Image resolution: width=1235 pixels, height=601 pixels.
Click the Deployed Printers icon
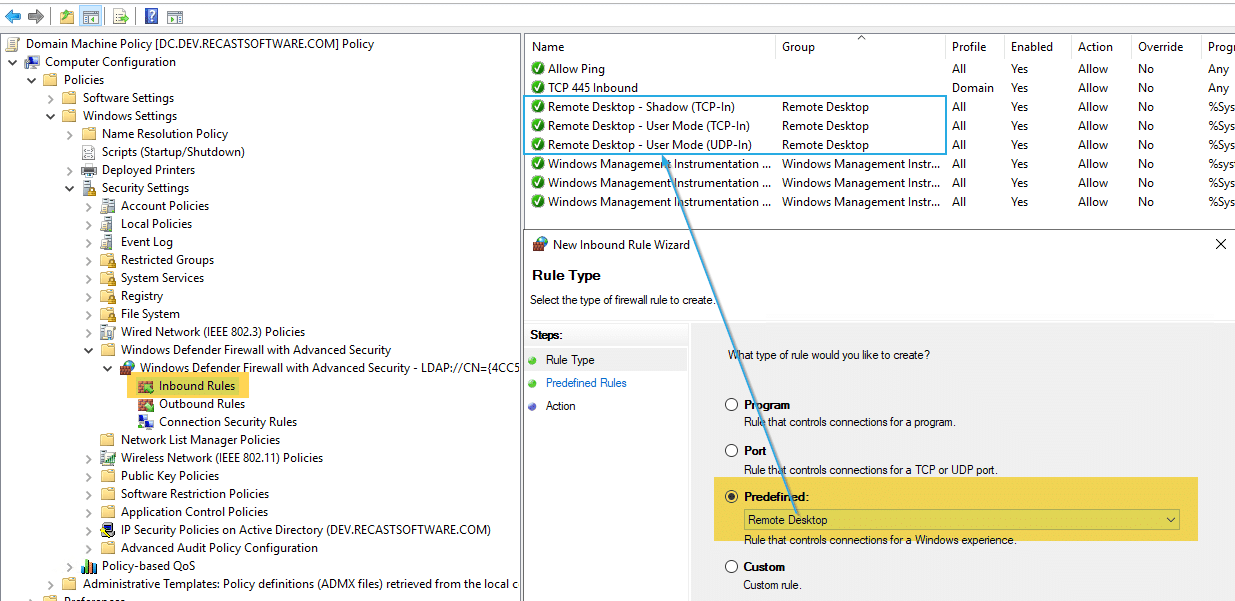tap(89, 170)
